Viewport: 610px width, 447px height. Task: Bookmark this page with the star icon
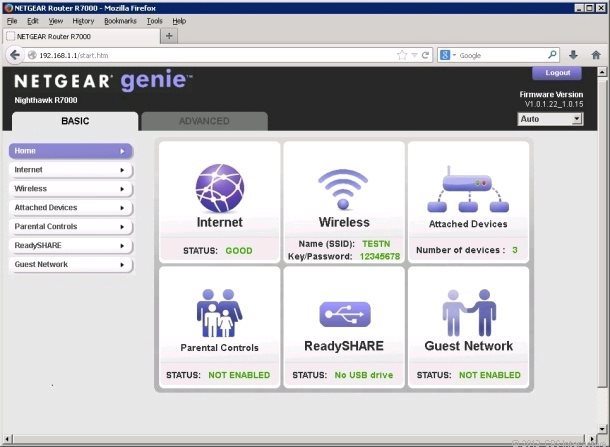pos(402,55)
